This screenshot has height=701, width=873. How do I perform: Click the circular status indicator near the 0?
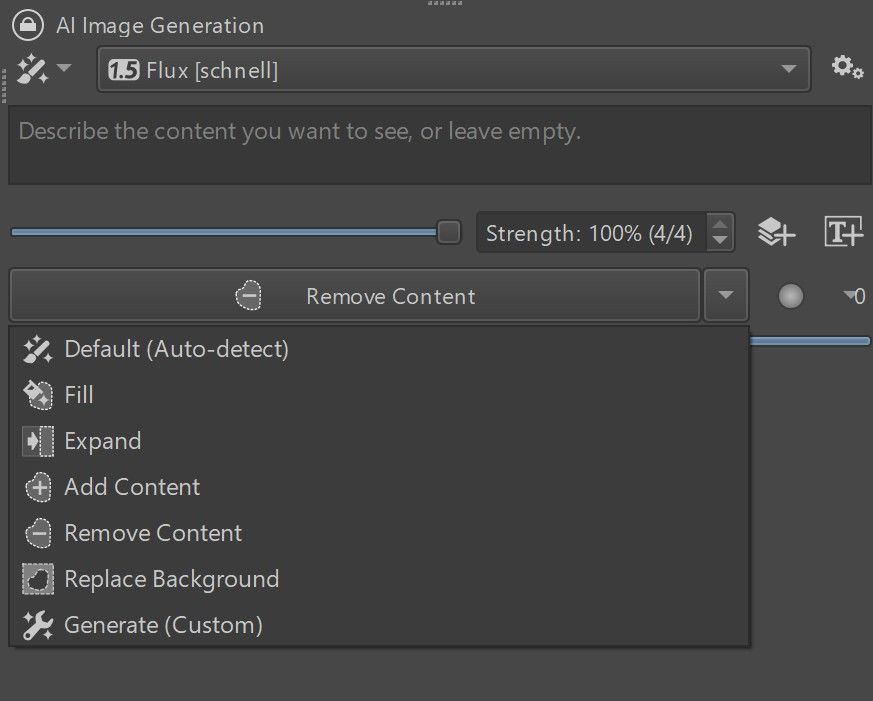(790, 295)
